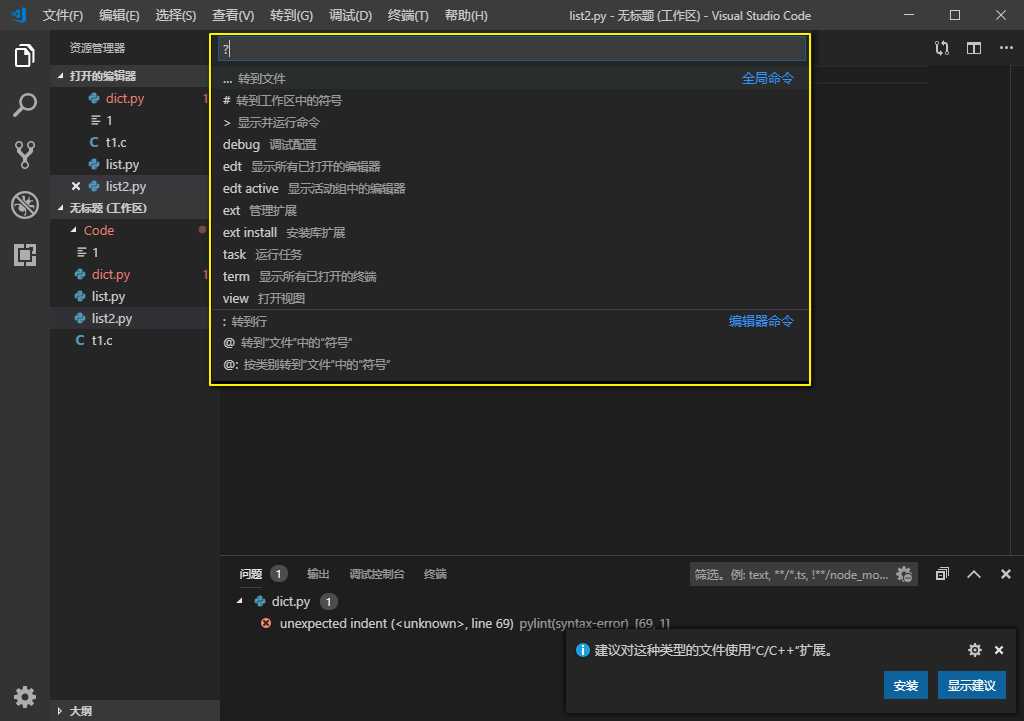Viewport: 1024px width, 721px height.
Task: Collapse all problems with the collapse icon
Action: pos(942,574)
